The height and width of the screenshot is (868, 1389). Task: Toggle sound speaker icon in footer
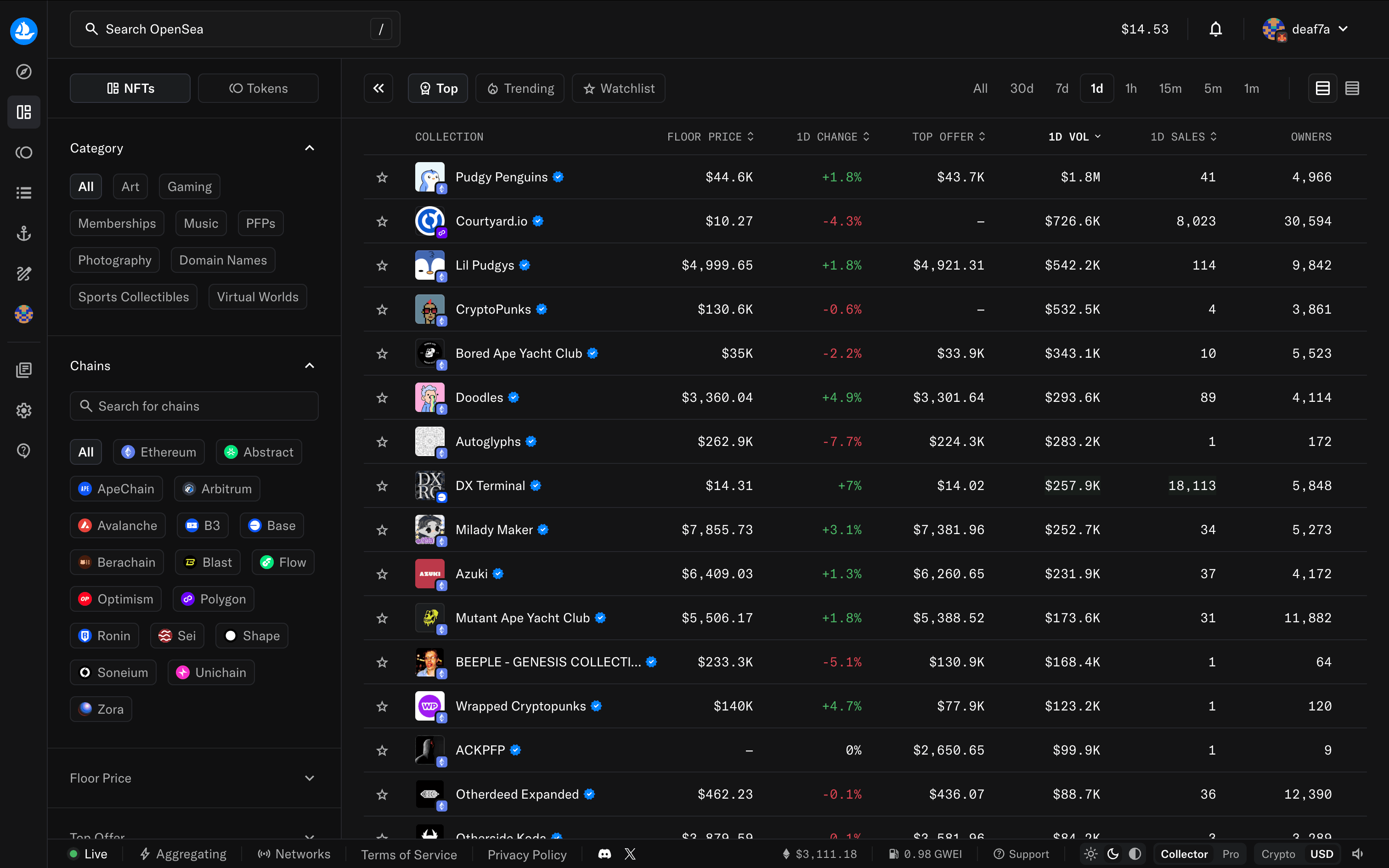[1357, 854]
